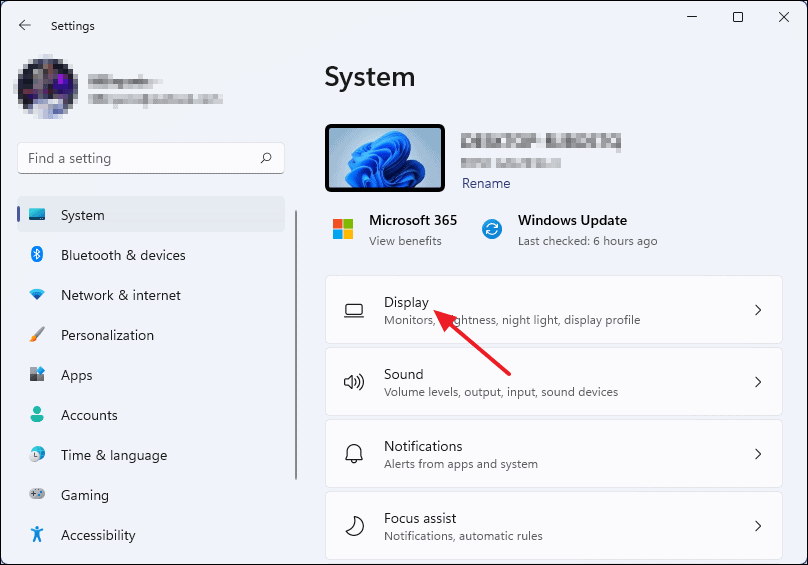The width and height of the screenshot is (808, 565).
Task: Click the desktop wallpaper thumbnail
Action: pyautogui.click(x=385, y=158)
